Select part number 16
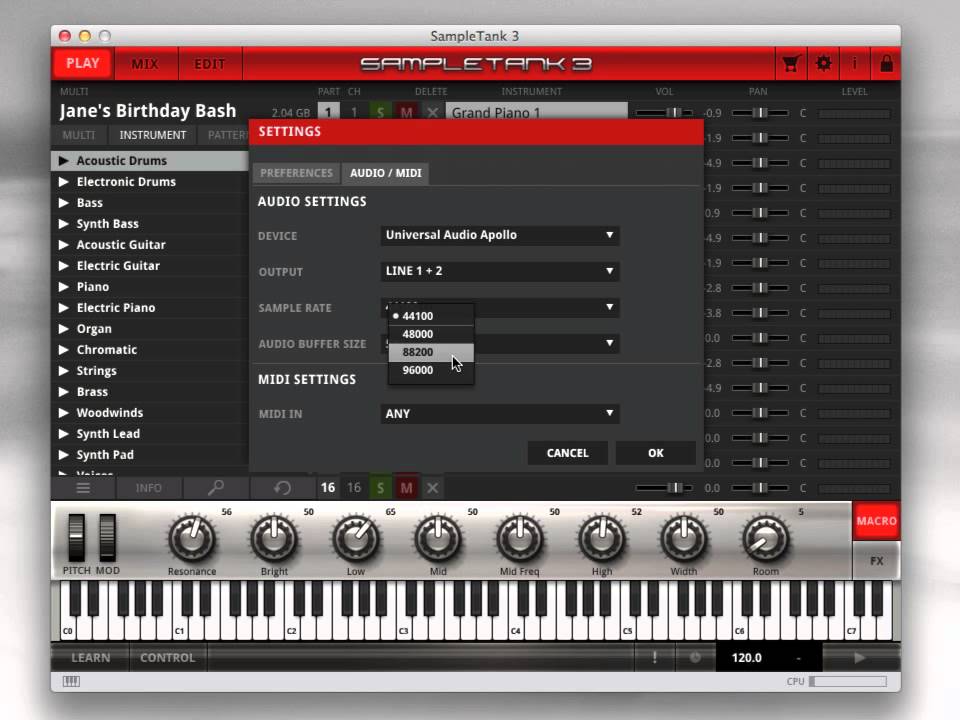 coord(328,488)
